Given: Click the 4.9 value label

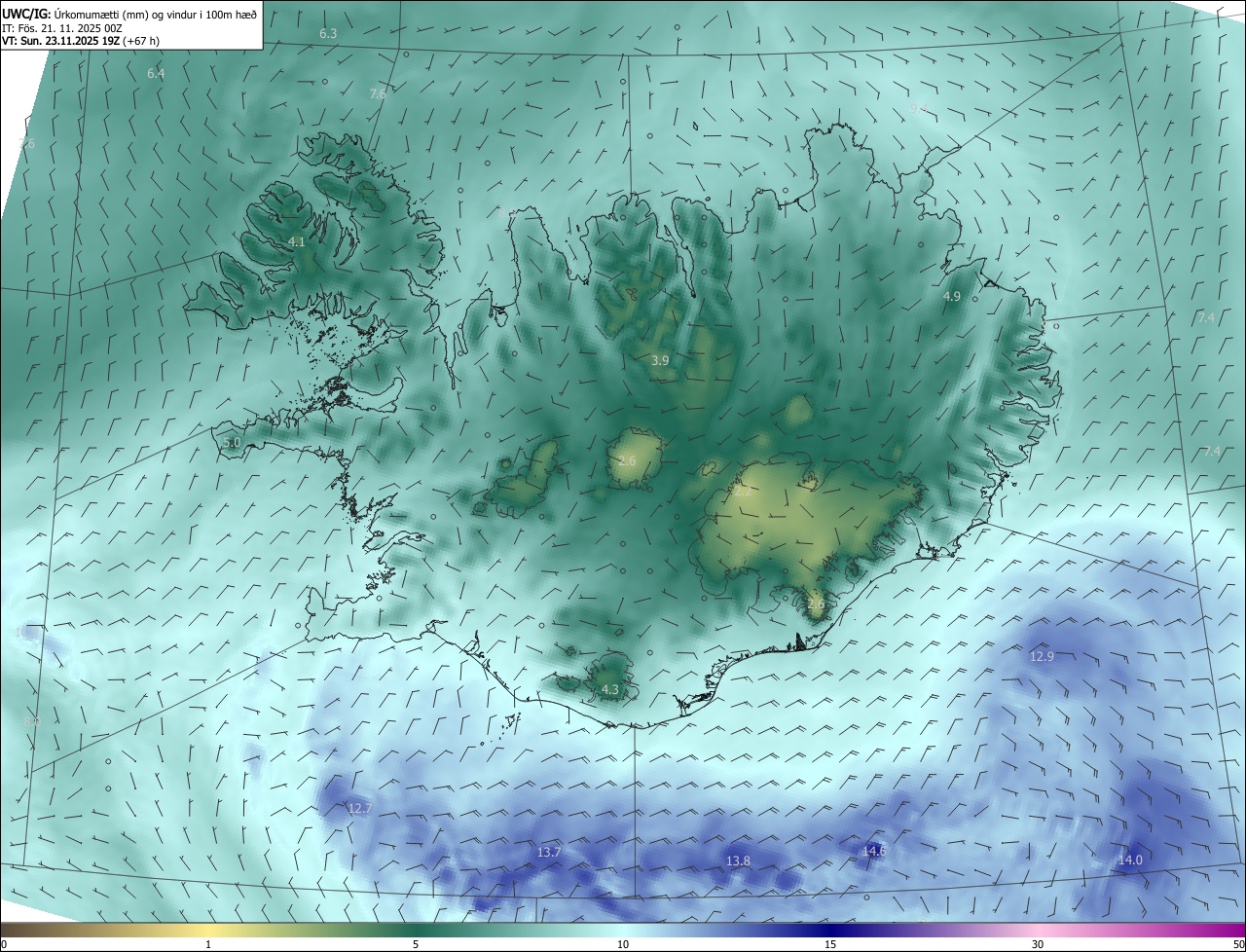Looking at the screenshot, I should [x=952, y=296].
